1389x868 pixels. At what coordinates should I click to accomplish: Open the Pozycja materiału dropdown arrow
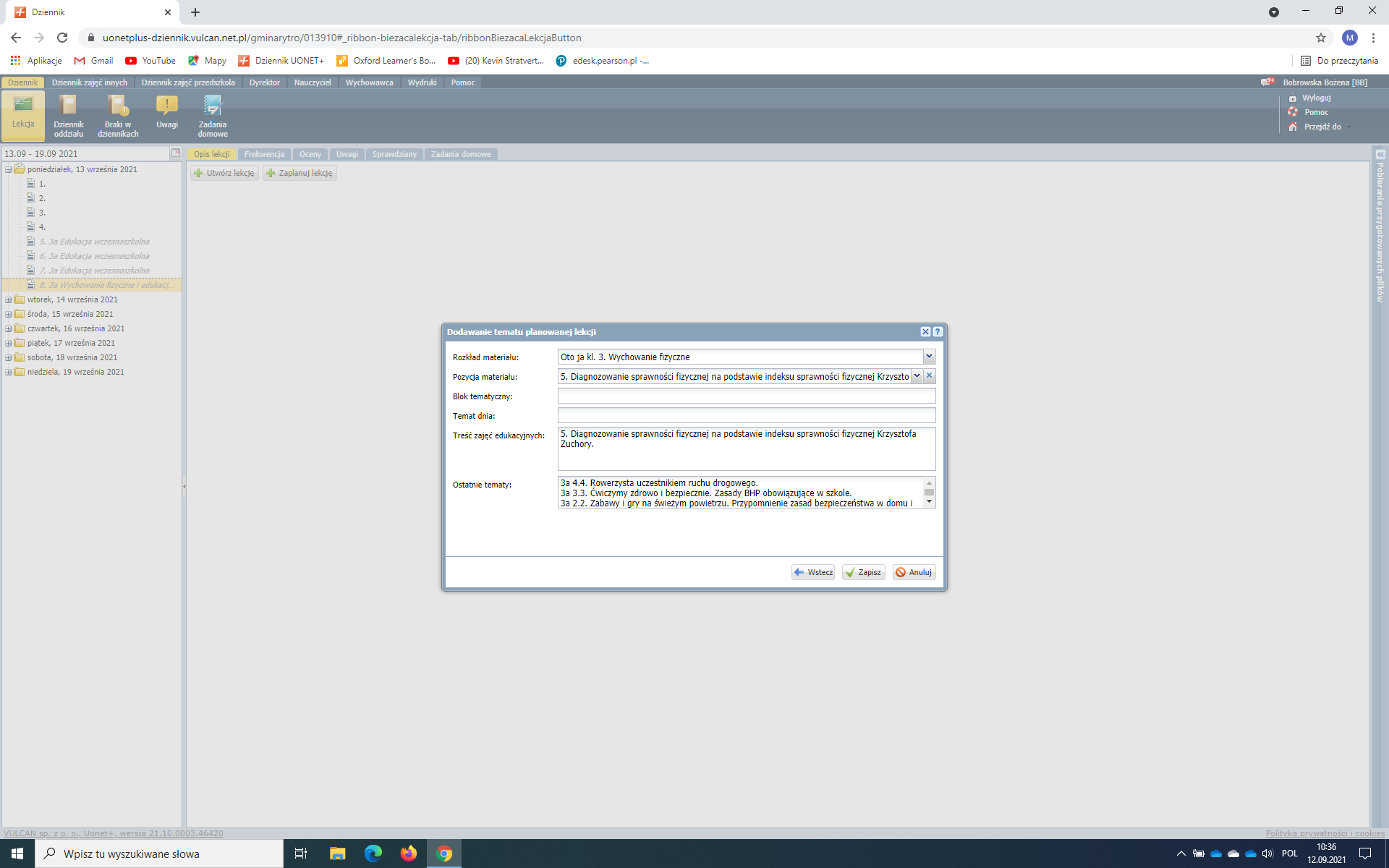[917, 376]
